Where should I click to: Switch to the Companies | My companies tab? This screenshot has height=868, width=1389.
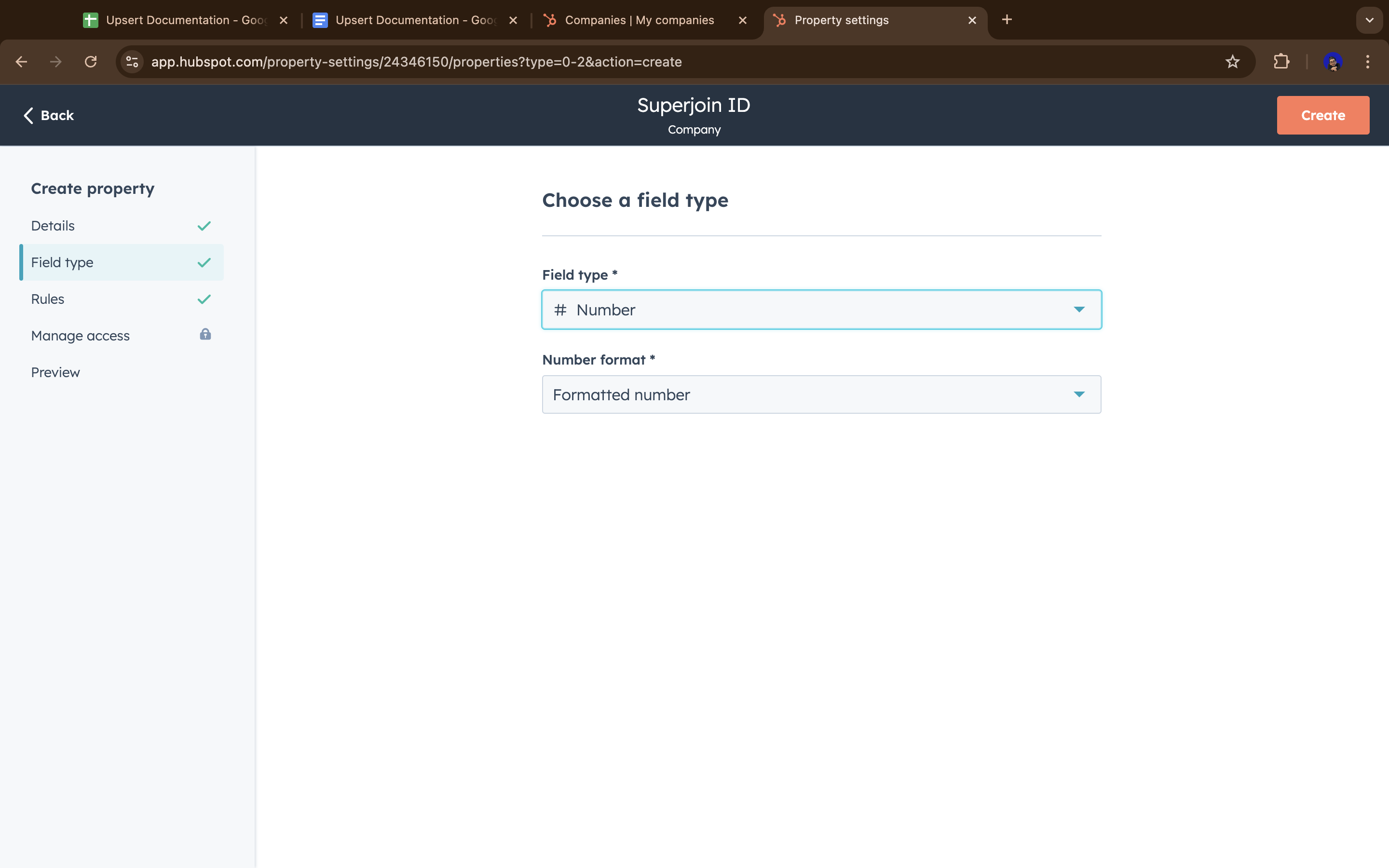[639, 20]
